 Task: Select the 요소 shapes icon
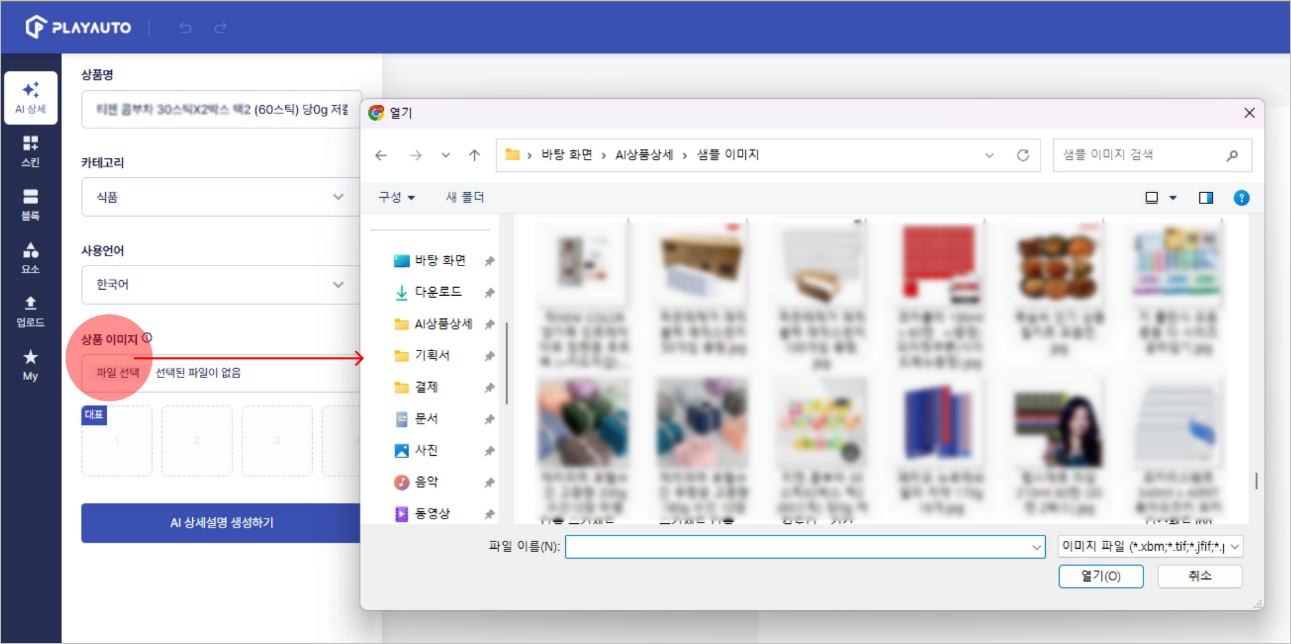30,258
